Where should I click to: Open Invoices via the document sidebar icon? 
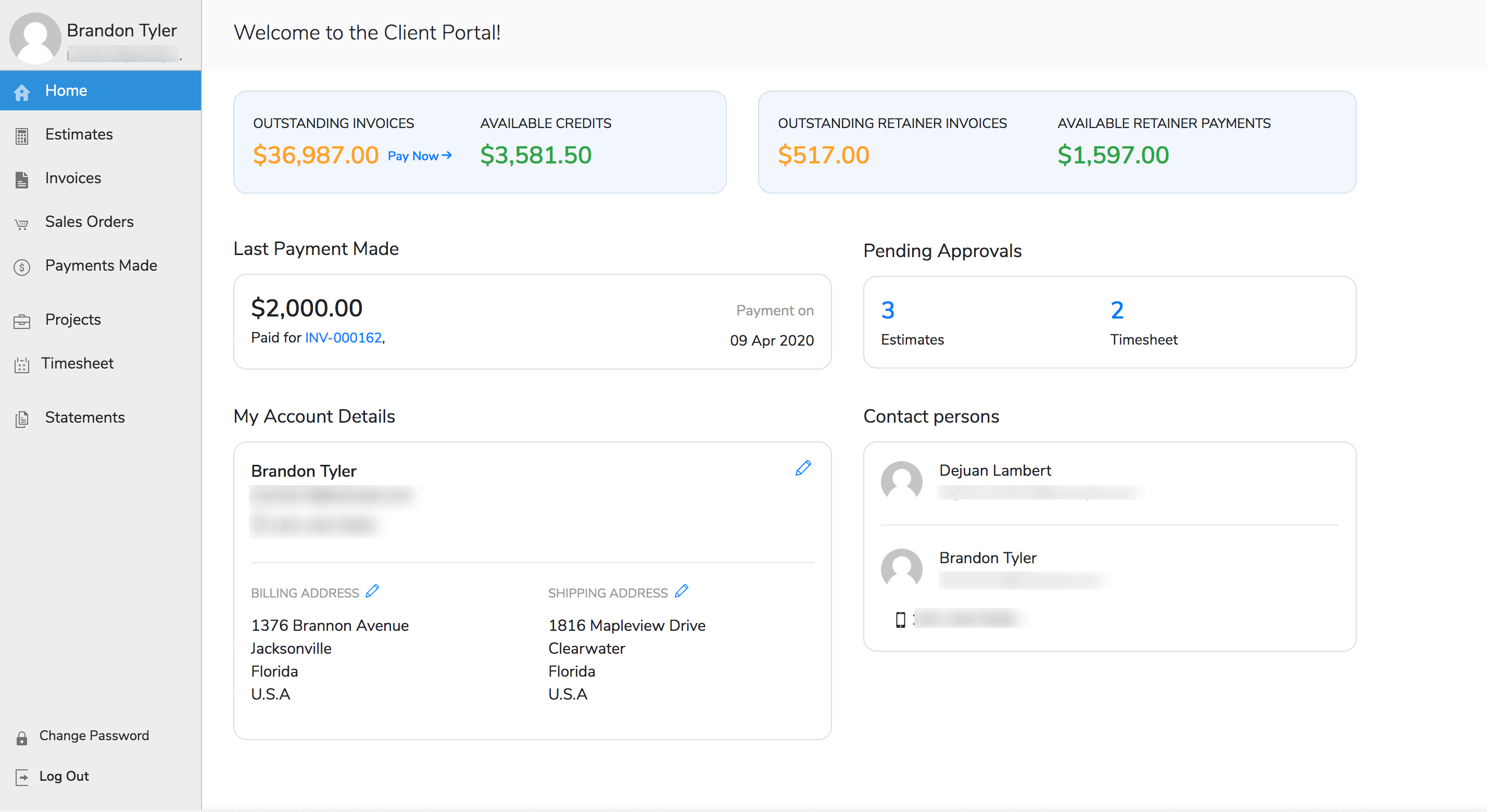[x=21, y=180]
